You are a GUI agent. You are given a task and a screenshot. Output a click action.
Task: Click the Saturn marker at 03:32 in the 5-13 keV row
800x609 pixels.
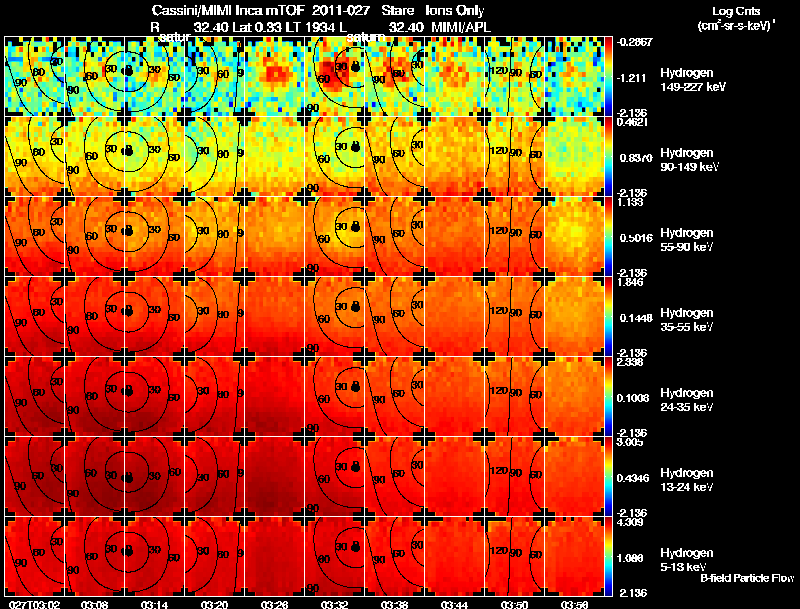click(356, 547)
